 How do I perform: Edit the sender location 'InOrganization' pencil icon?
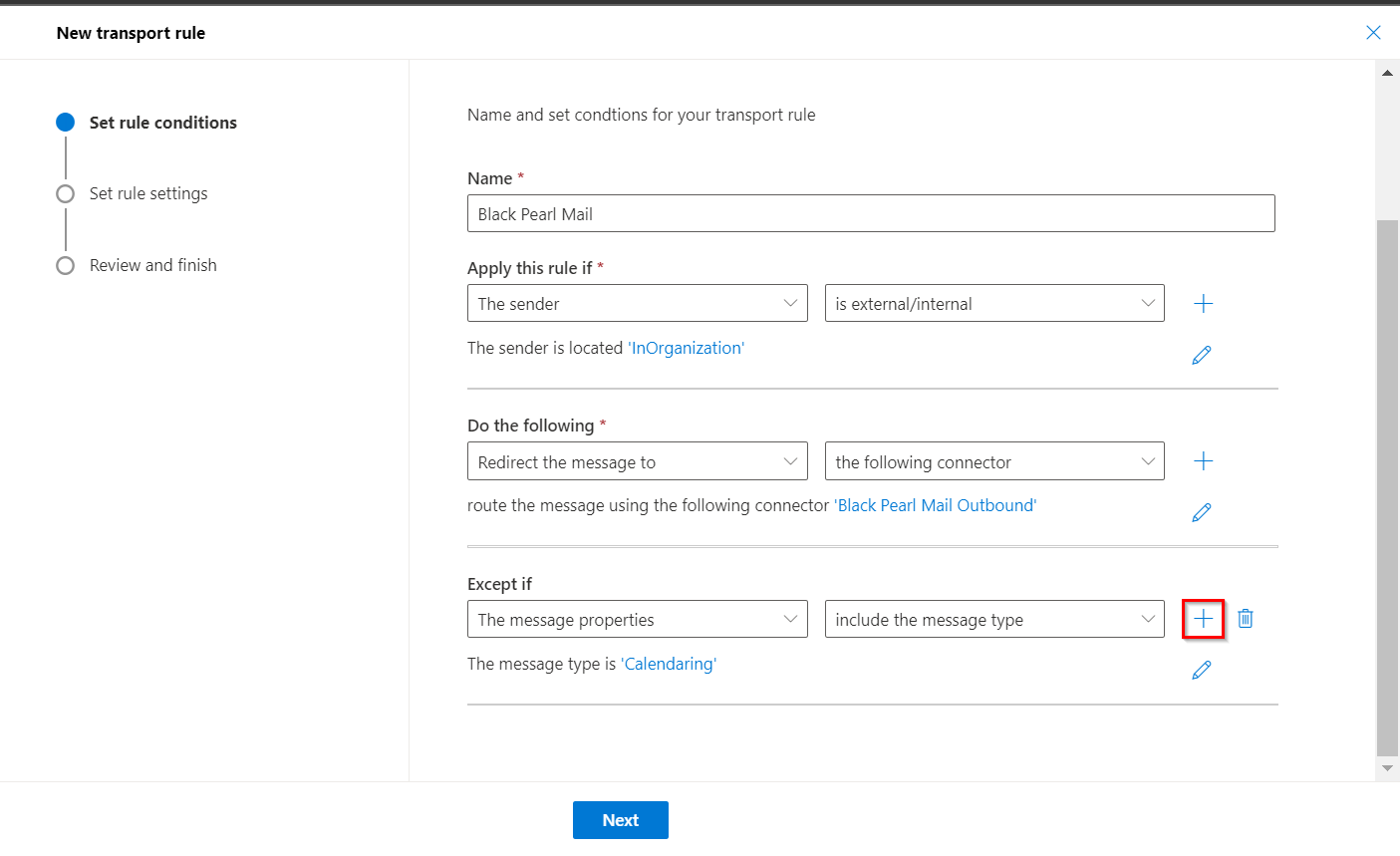click(x=1202, y=355)
